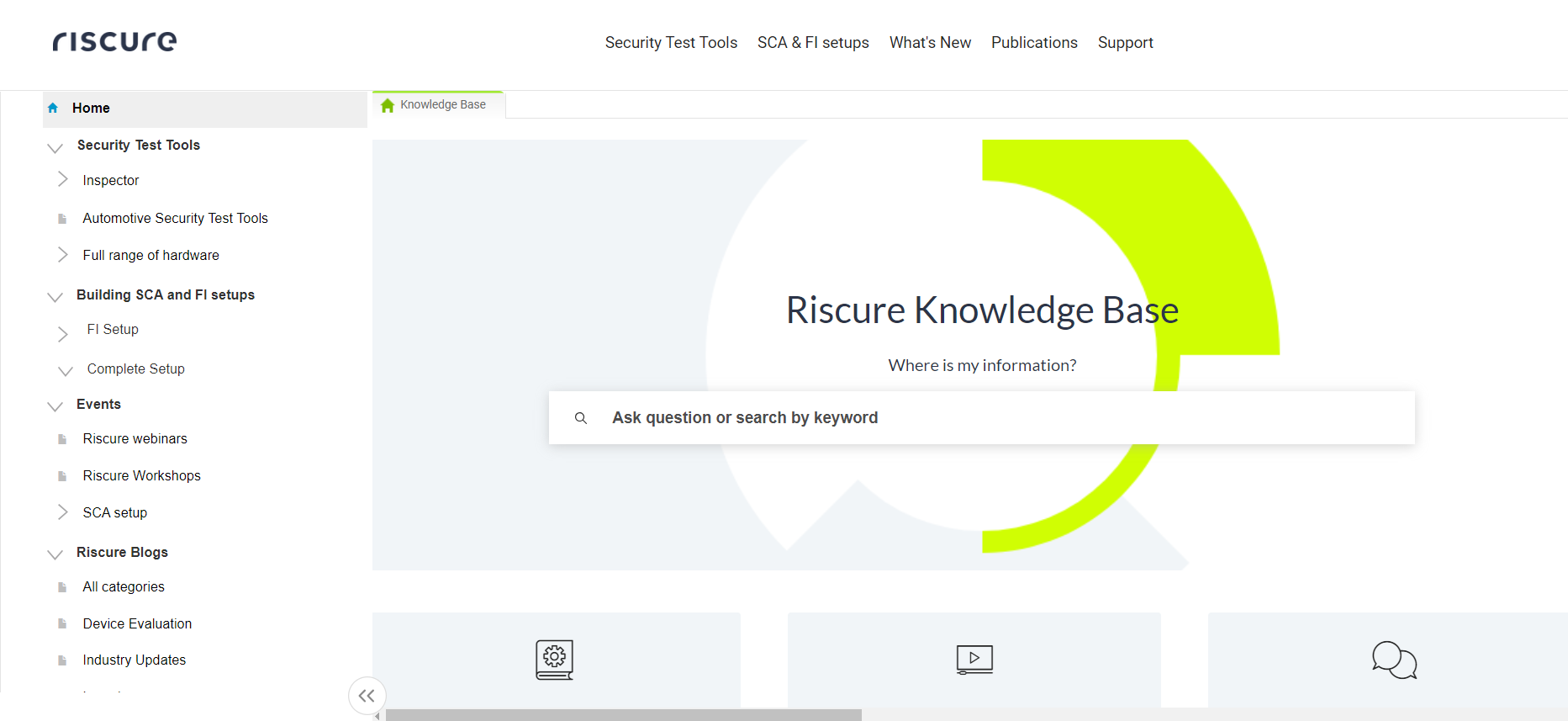Select Events sidebar heading
This screenshot has height=721, width=1568.
(x=99, y=405)
